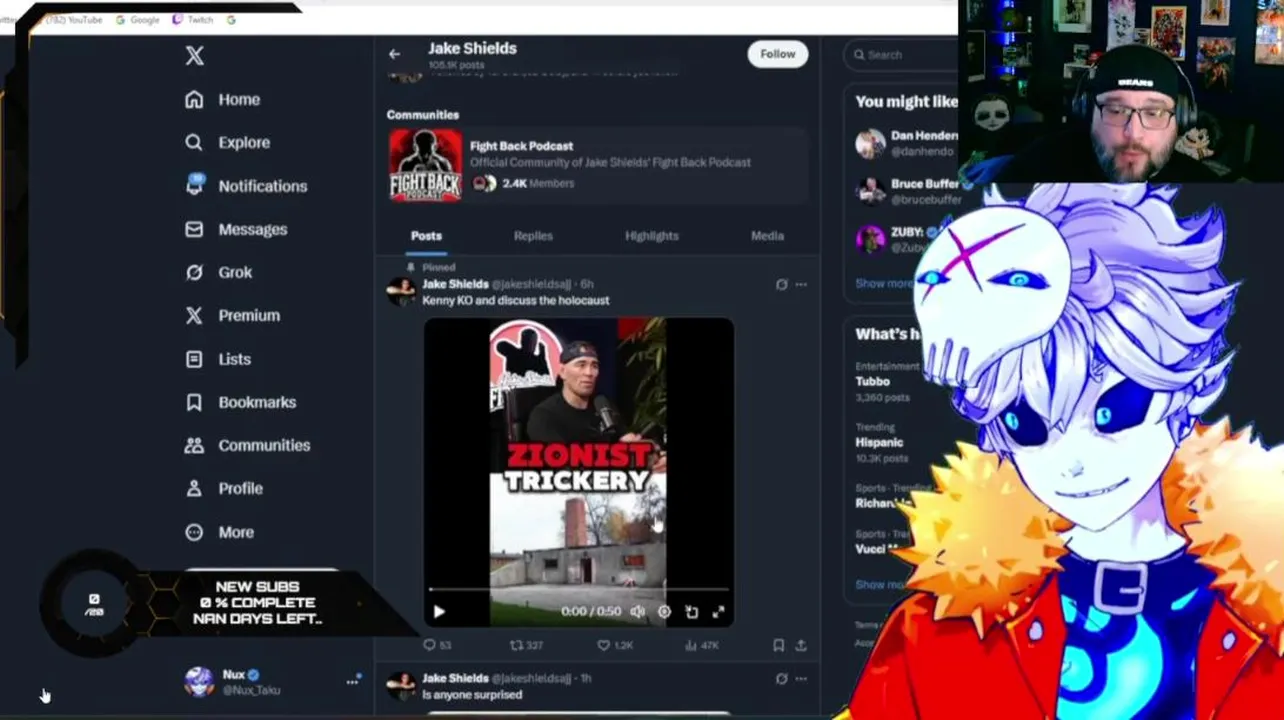The height and width of the screenshot is (720, 1284).
Task: Open the video in fullscreen
Action: 718,611
